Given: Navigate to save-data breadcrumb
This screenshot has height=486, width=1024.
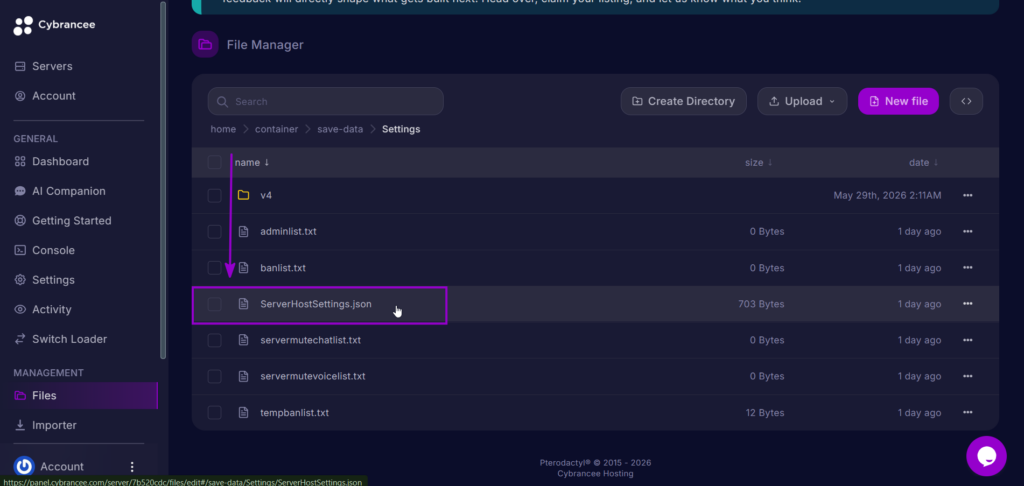Looking at the screenshot, I should click(340, 129).
